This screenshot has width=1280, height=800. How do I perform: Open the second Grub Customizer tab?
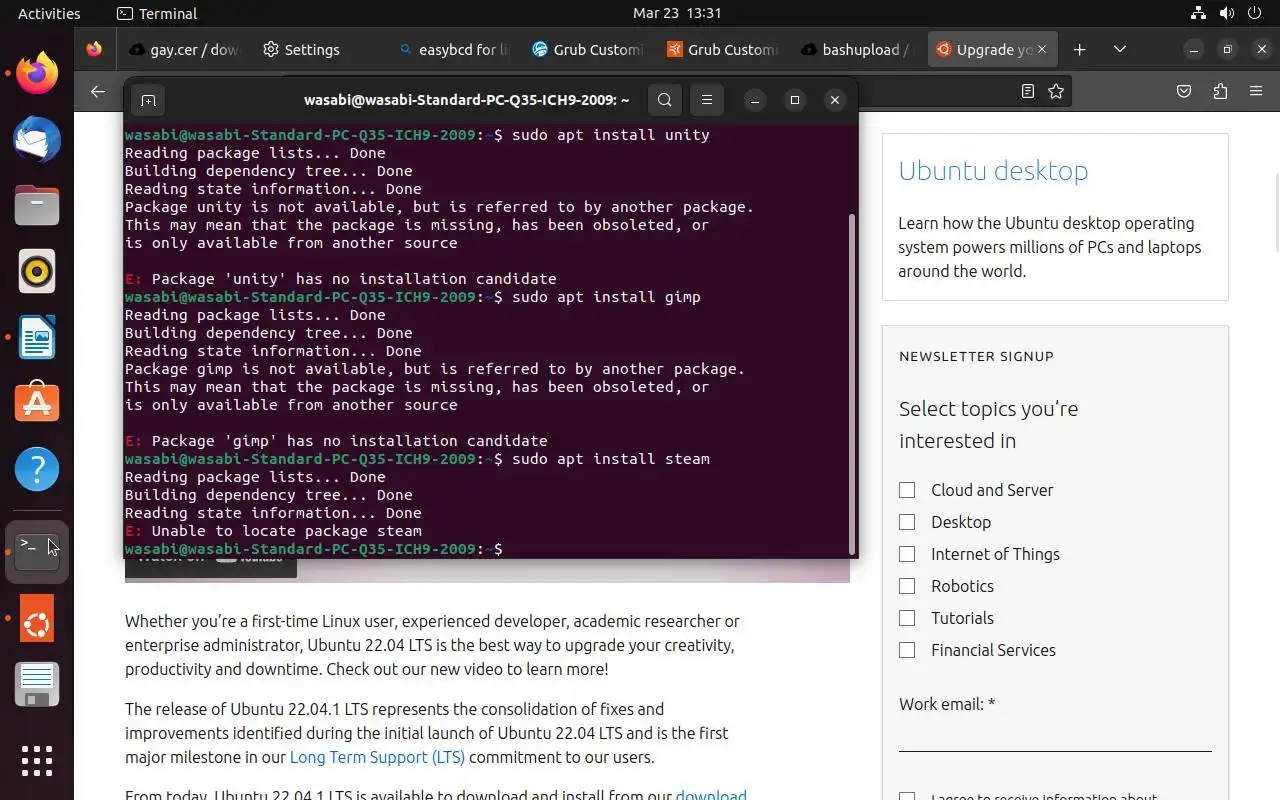coord(720,49)
